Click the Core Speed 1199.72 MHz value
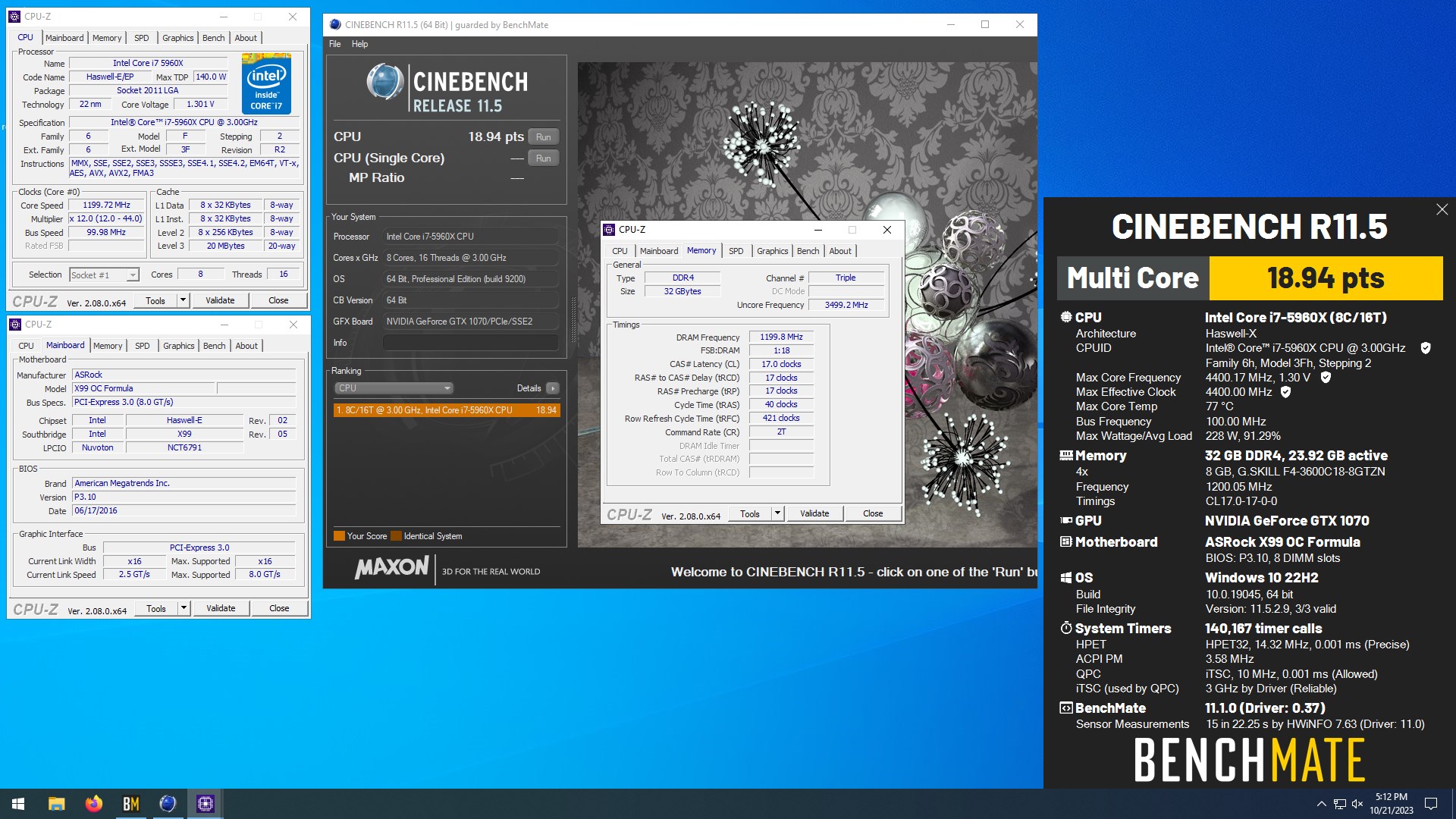1456x819 pixels. point(106,206)
